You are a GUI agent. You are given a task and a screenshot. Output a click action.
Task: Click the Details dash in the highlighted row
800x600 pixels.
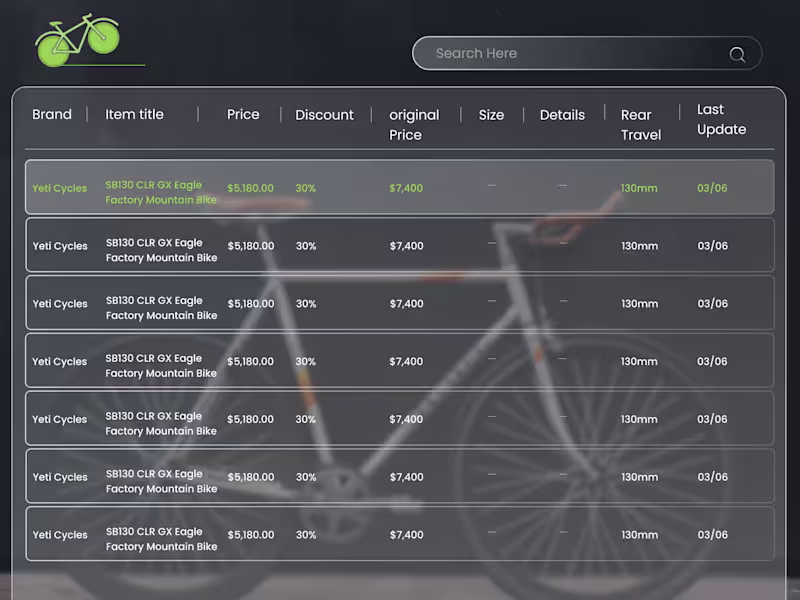(562, 185)
